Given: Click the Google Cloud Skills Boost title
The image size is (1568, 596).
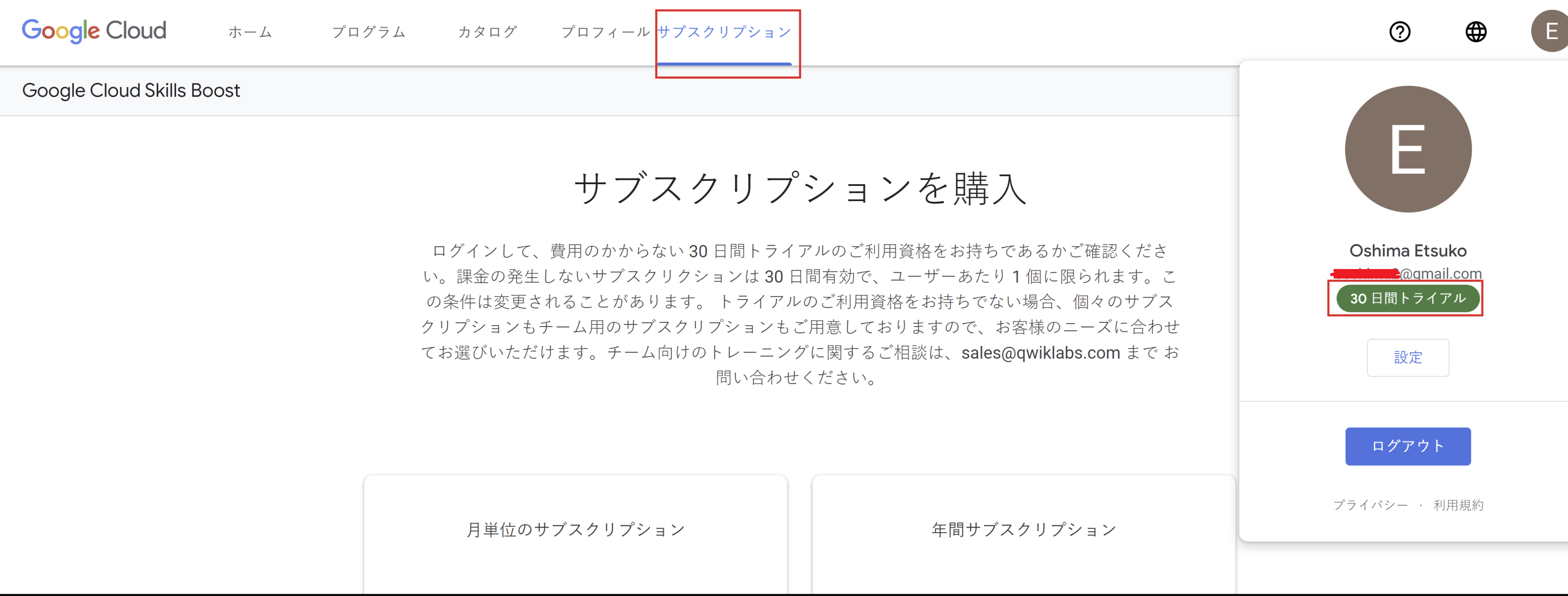Looking at the screenshot, I should point(131,91).
